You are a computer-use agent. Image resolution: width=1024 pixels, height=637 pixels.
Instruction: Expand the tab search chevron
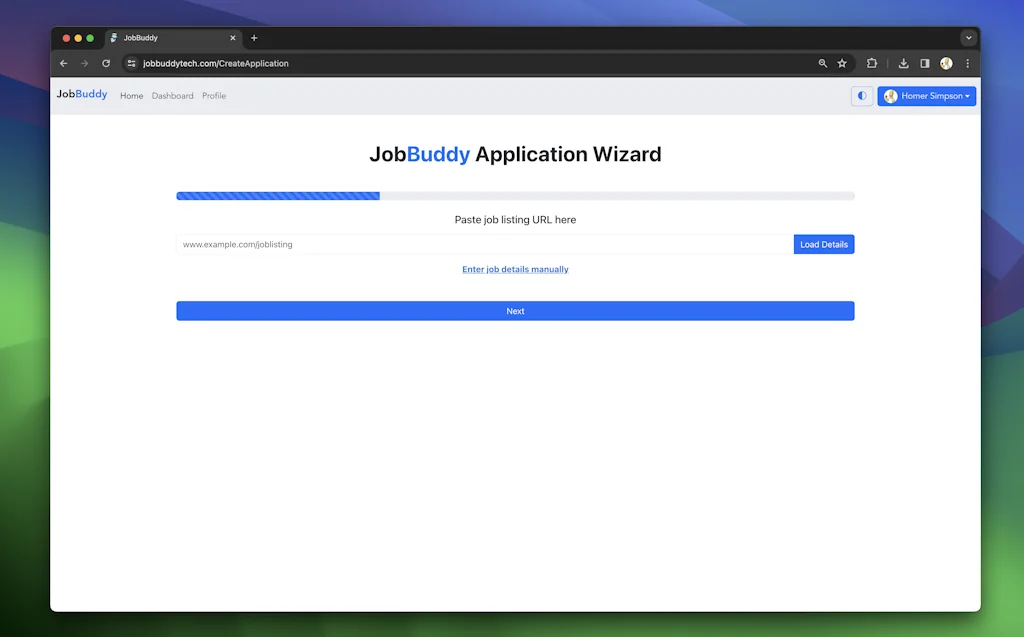click(968, 38)
